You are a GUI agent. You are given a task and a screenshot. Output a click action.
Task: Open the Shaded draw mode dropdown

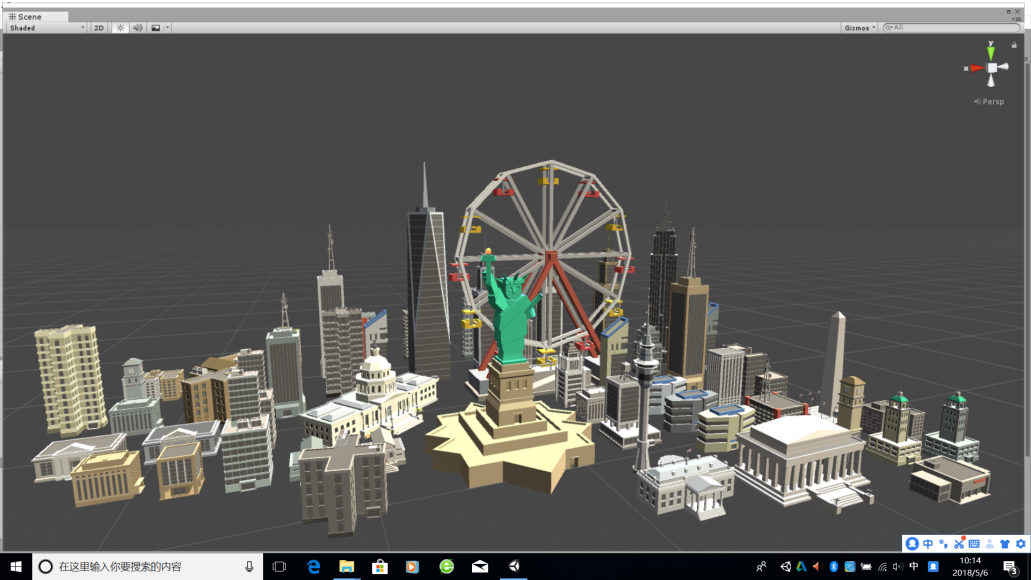tap(47, 28)
